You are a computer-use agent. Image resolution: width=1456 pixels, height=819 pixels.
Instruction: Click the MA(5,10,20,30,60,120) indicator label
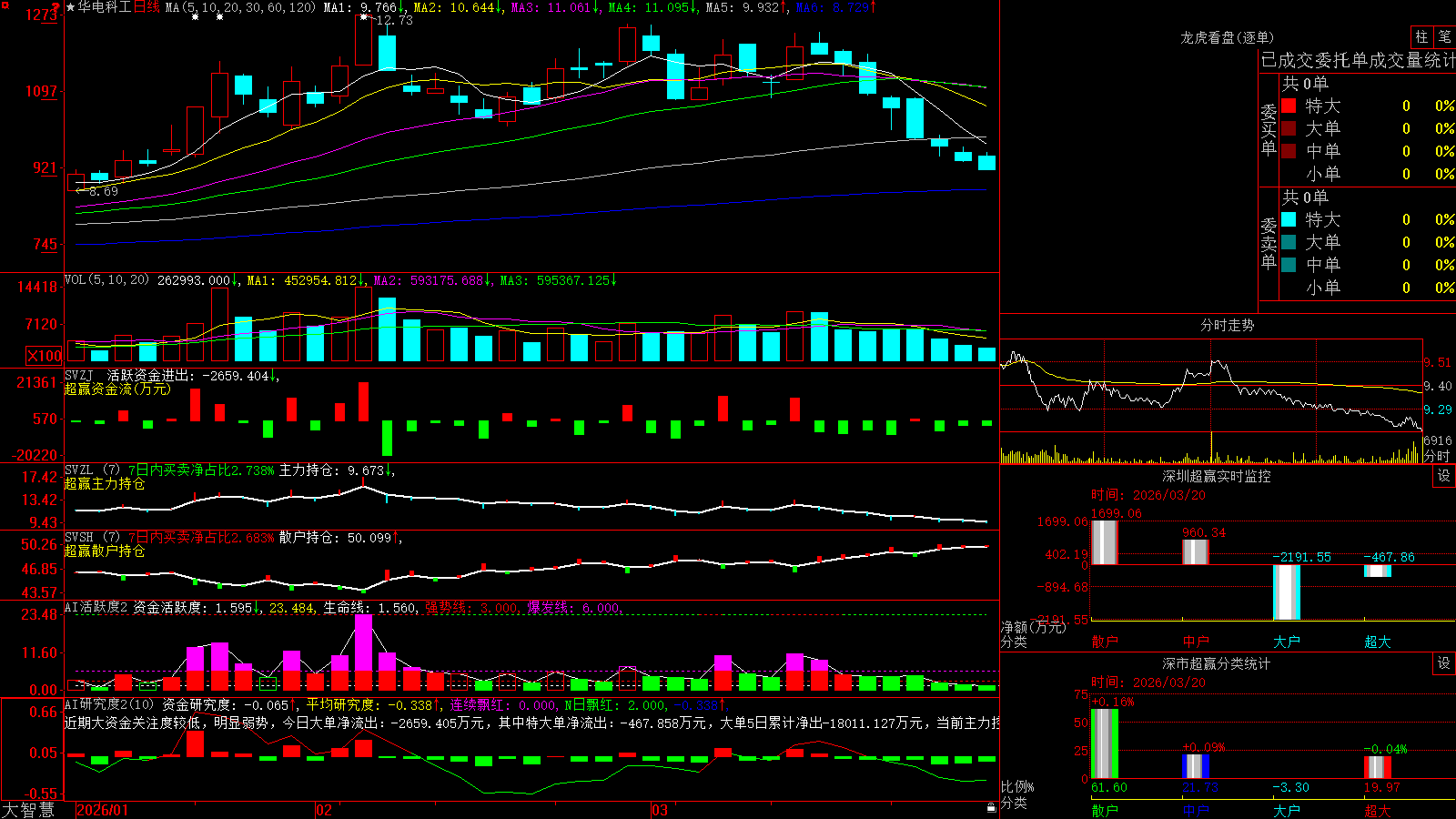pos(240,7)
